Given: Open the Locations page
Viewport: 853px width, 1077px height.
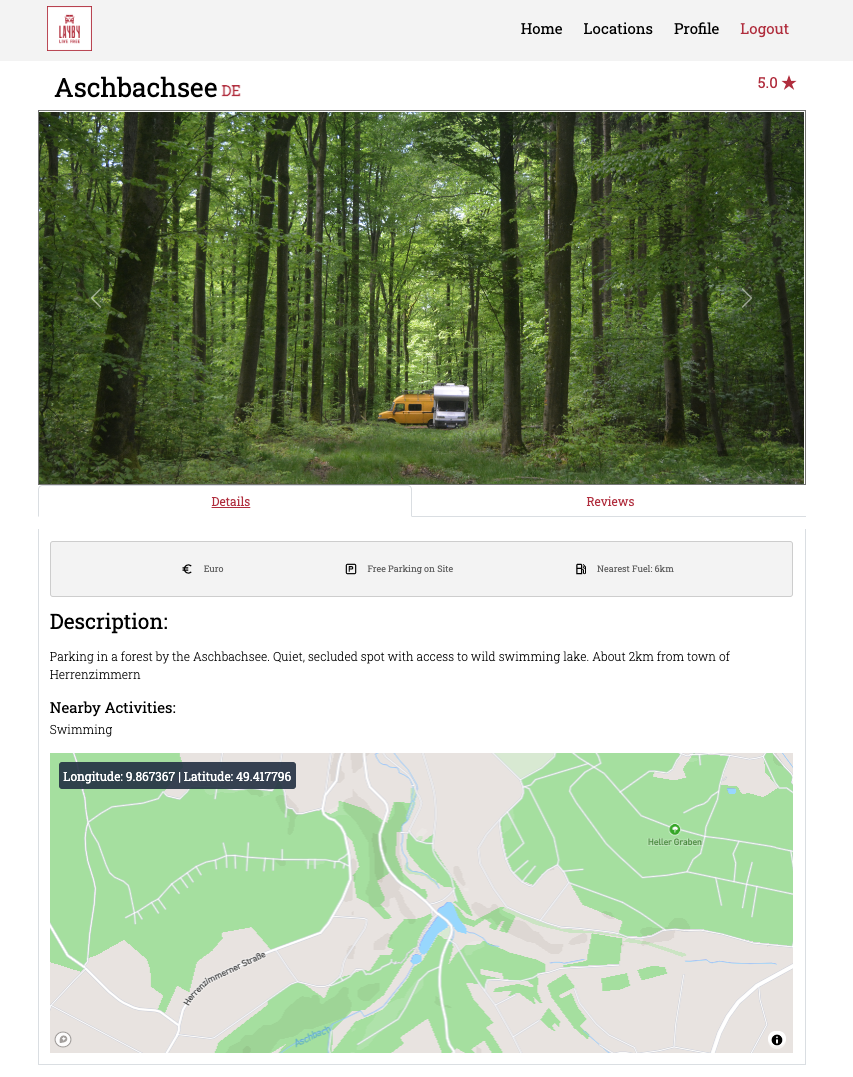Looking at the screenshot, I should tap(618, 29).
